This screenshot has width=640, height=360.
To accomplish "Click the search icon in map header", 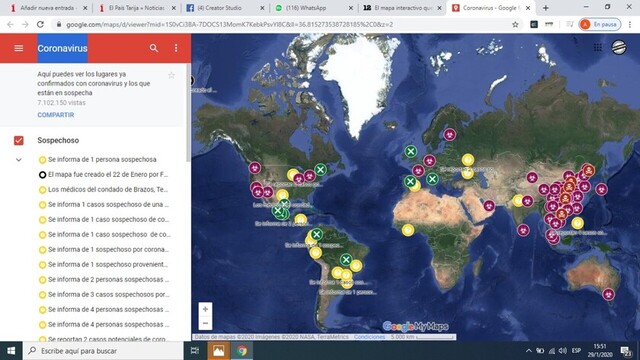I will click(154, 48).
